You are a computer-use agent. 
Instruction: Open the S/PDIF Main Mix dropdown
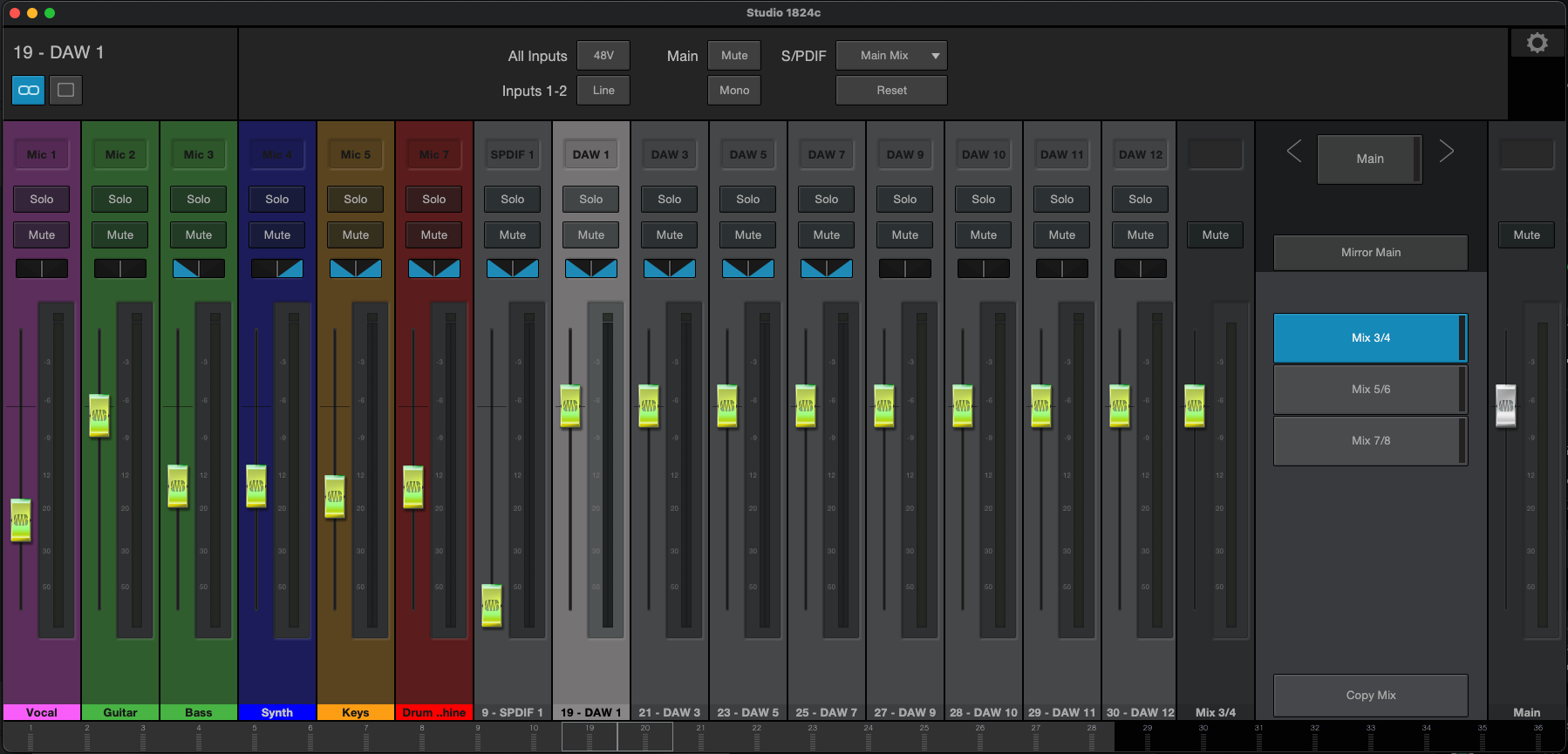(891, 55)
